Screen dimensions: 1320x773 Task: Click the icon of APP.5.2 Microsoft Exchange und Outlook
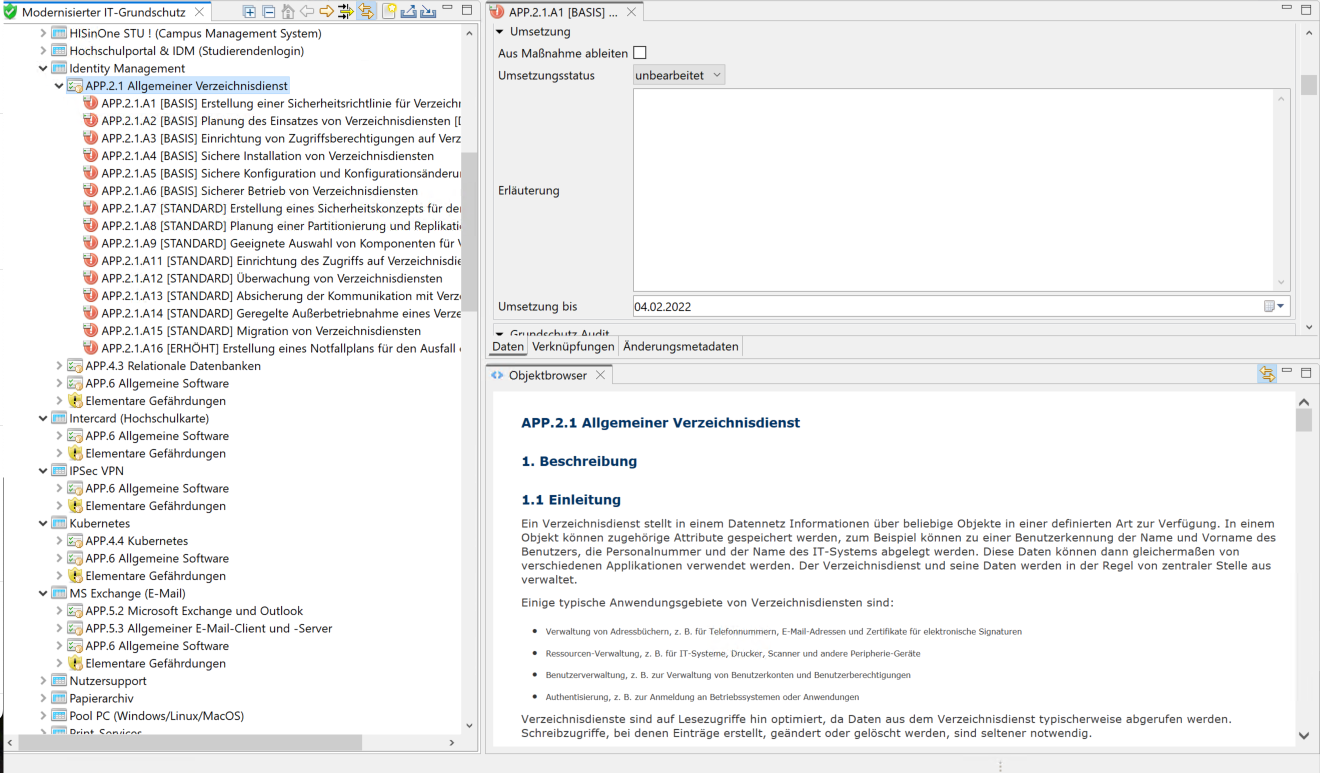click(x=75, y=611)
